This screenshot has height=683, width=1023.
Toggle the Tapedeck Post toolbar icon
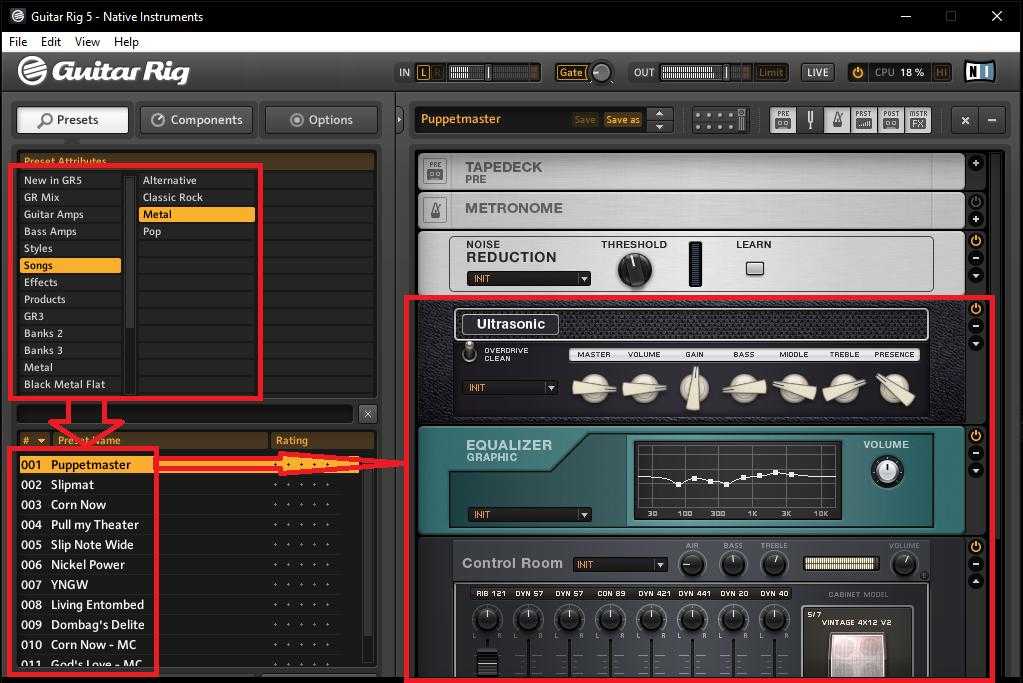pos(891,120)
